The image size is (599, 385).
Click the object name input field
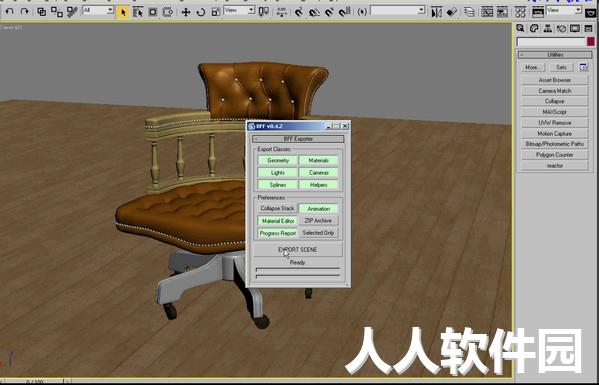[x=551, y=42]
